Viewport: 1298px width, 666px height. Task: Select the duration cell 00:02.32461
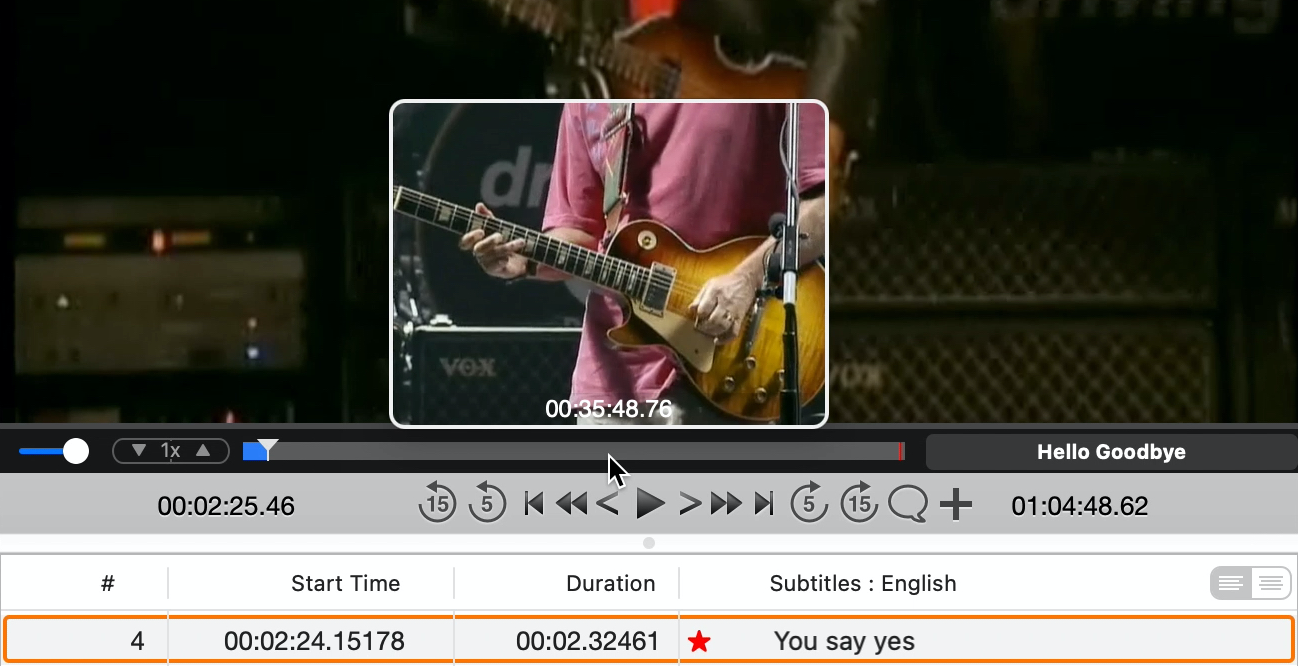tap(588, 641)
